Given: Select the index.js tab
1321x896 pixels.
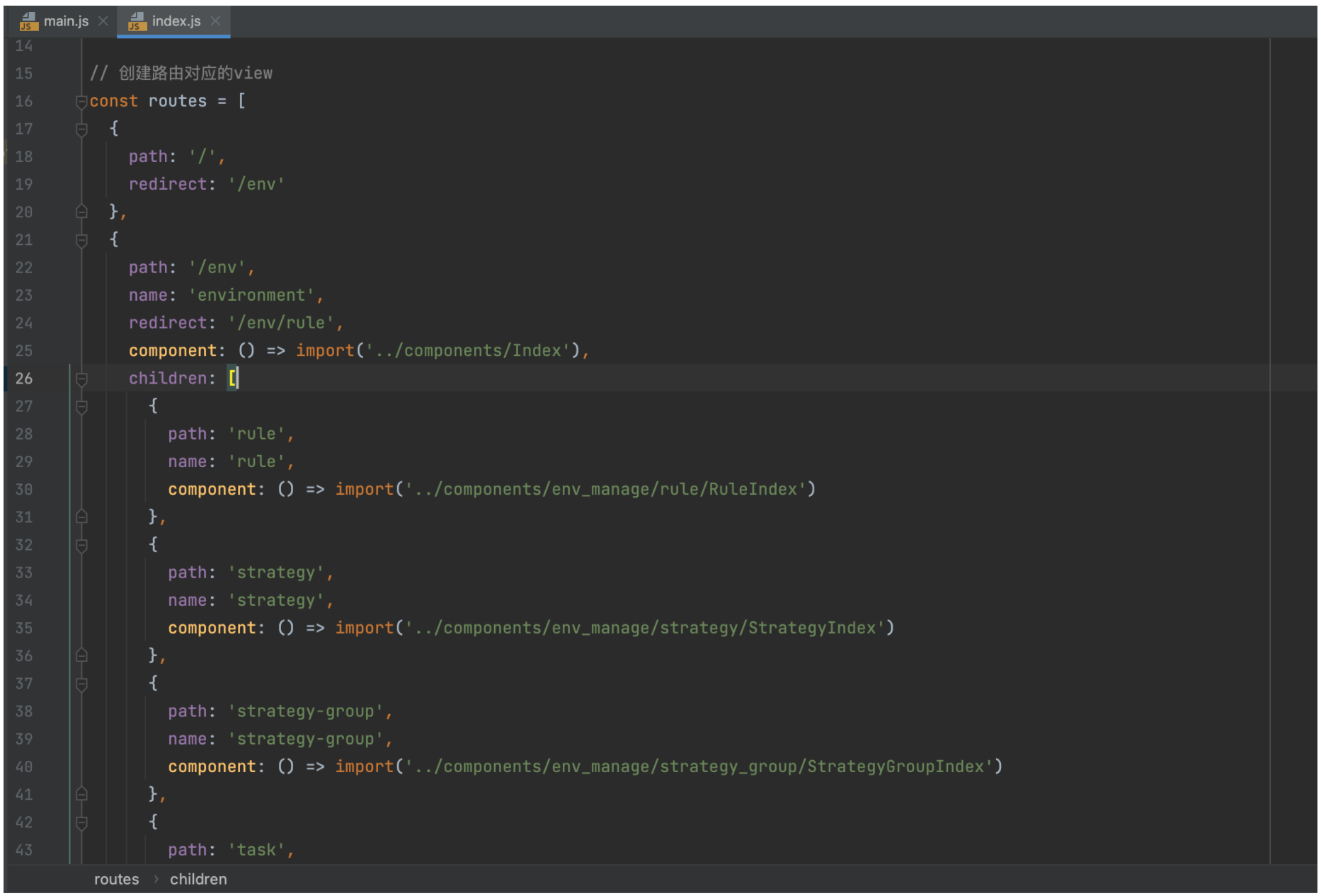Looking at the screenshot, I should click(x=176, y=21).
